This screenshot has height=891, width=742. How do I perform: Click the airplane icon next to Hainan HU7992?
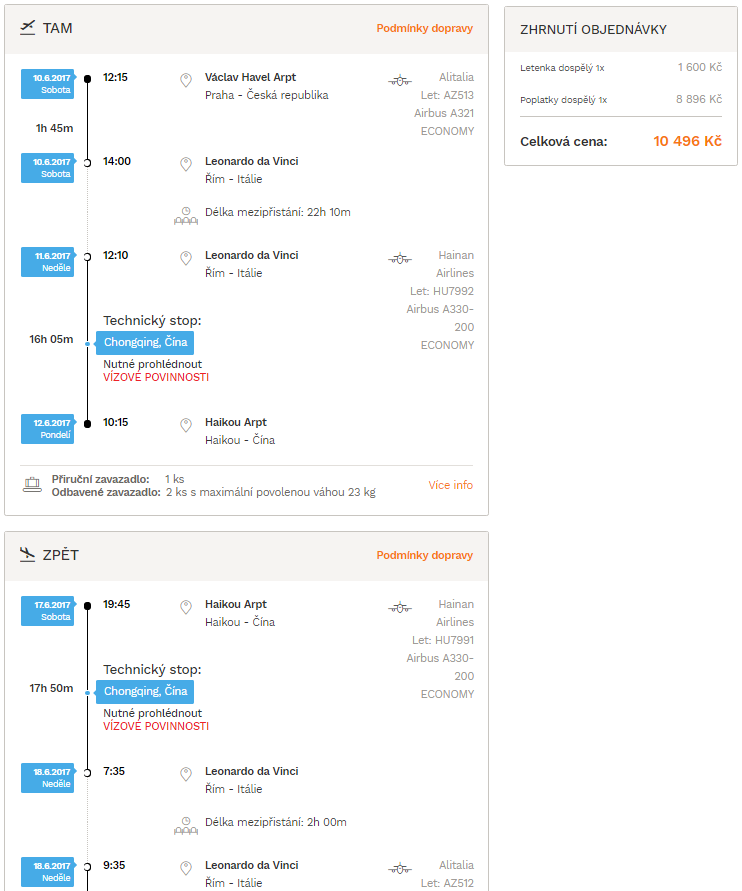coord(400,259)
